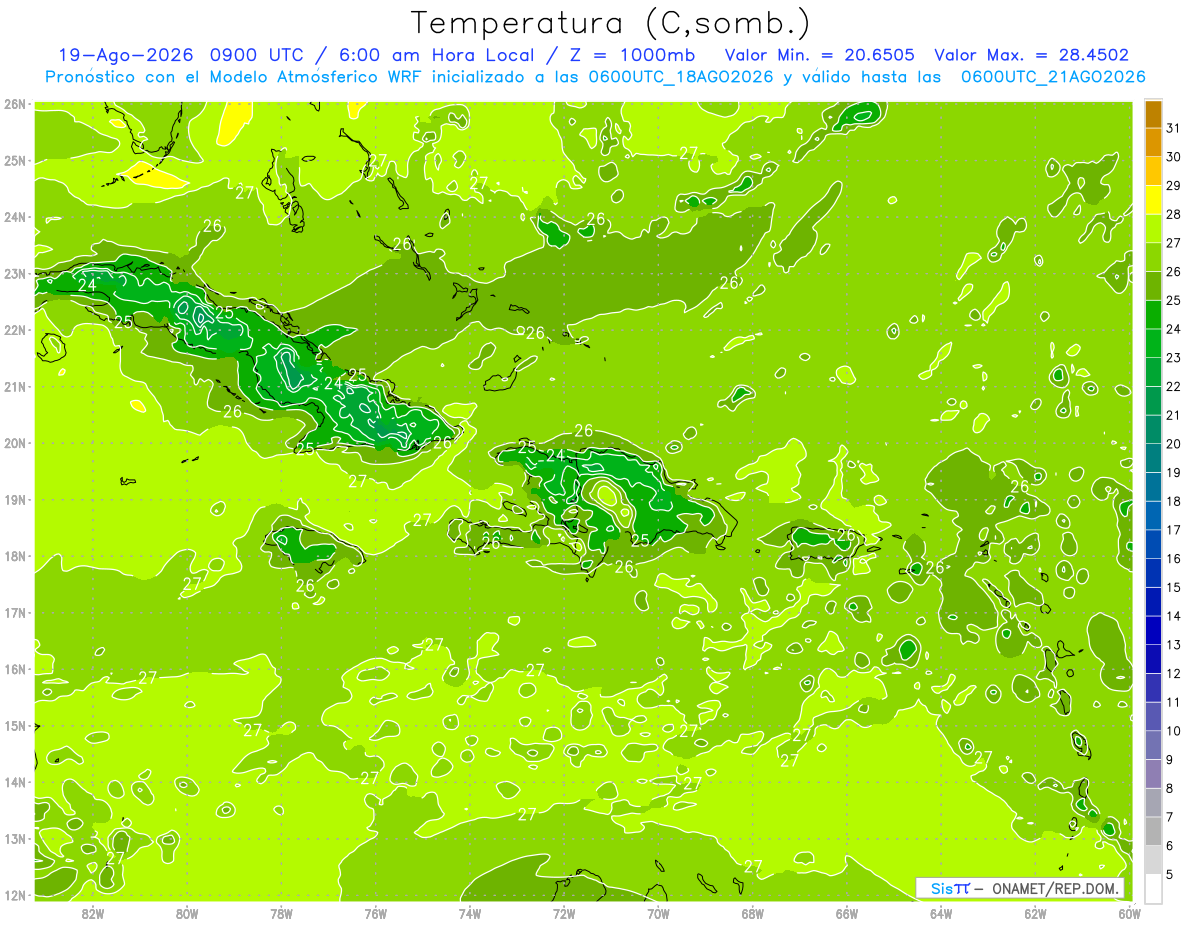Viewport: 1200px width, 927px height.
Task: Click the 70W longitude axis label
Action: click(658, 913)
